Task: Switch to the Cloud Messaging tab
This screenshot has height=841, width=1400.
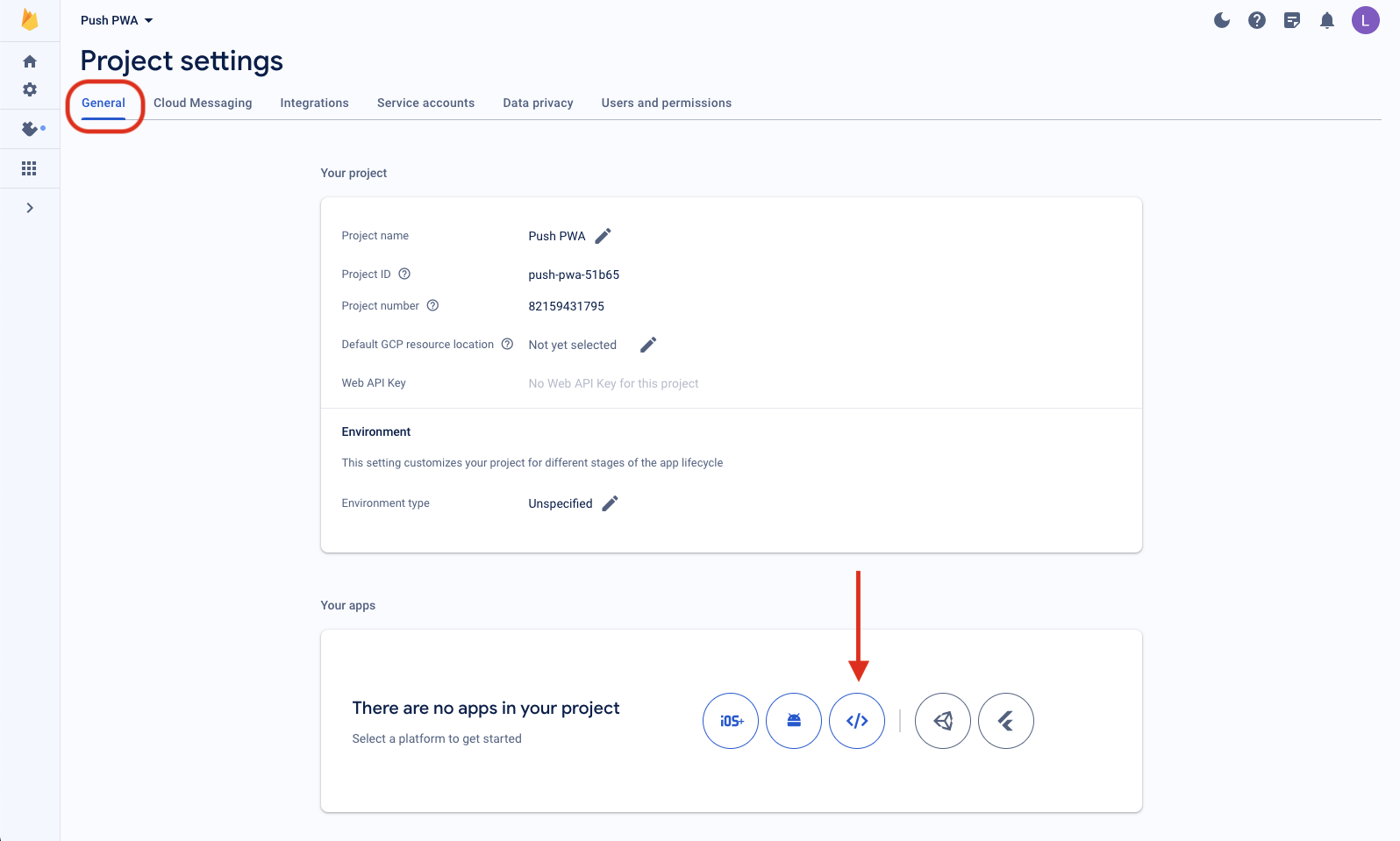Action: point(203,103)
